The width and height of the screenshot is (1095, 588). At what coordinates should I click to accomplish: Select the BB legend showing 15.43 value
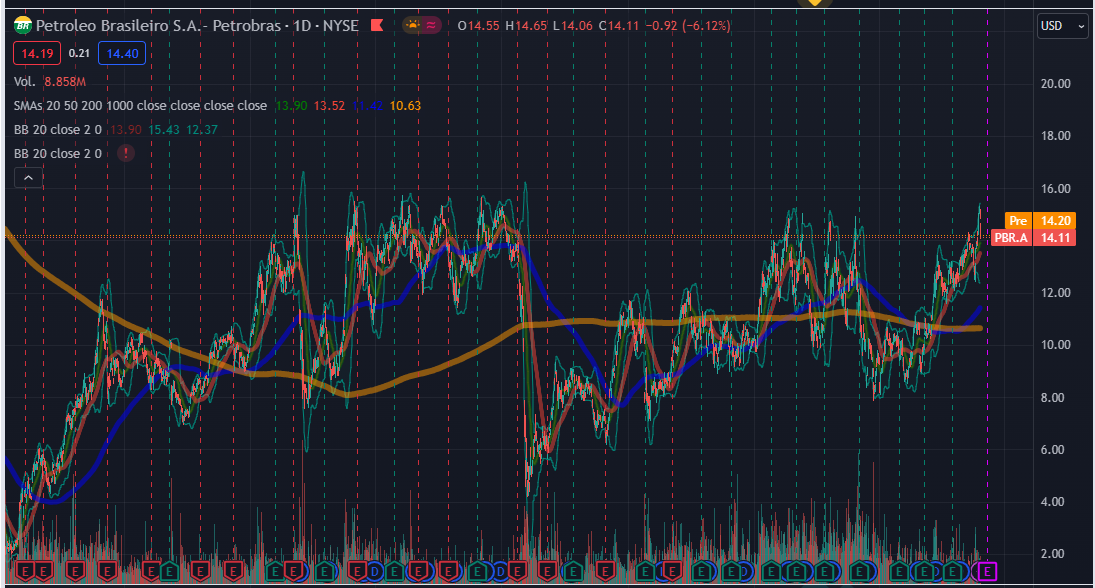coord(58,130)
